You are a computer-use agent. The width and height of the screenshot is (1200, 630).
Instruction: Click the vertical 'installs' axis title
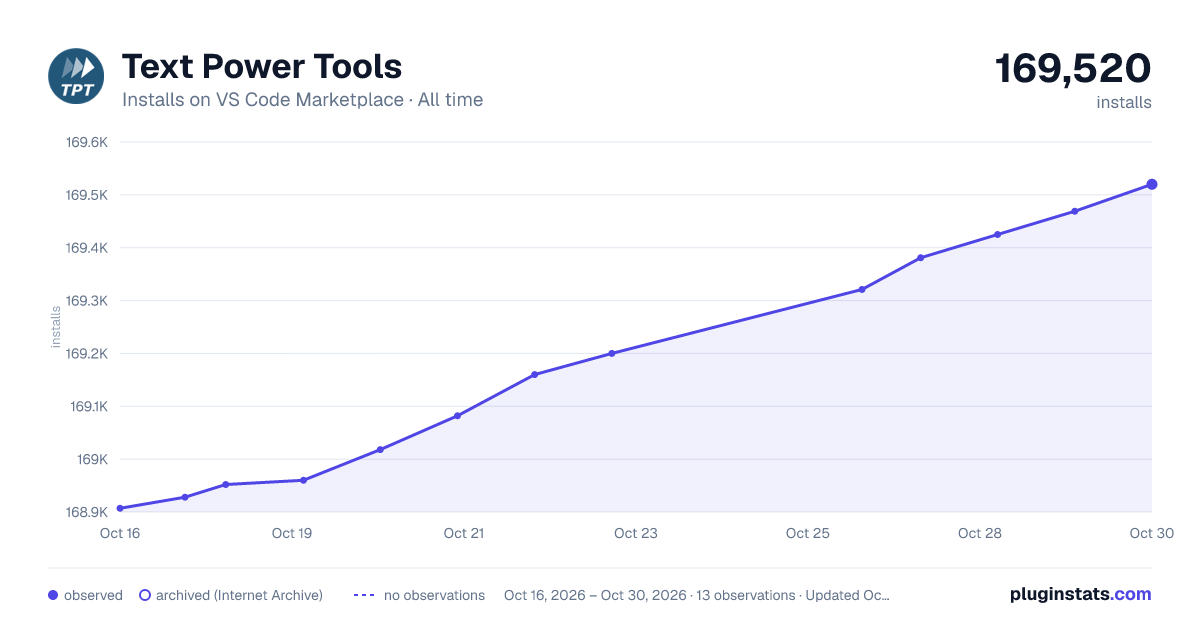(x=56, y=327)
